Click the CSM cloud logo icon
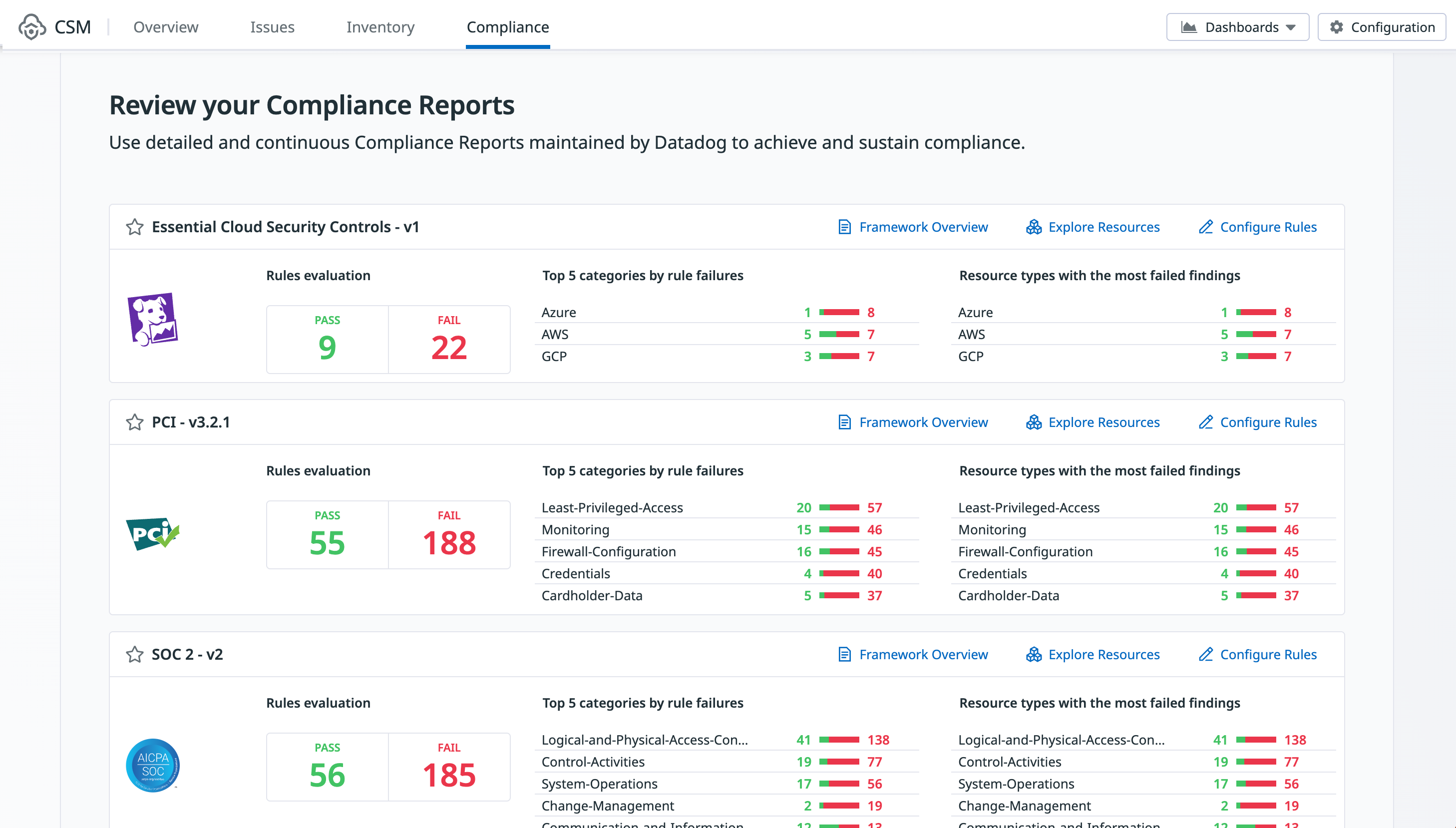This screenshot has width=1456, height=828. tap(32, 27)
